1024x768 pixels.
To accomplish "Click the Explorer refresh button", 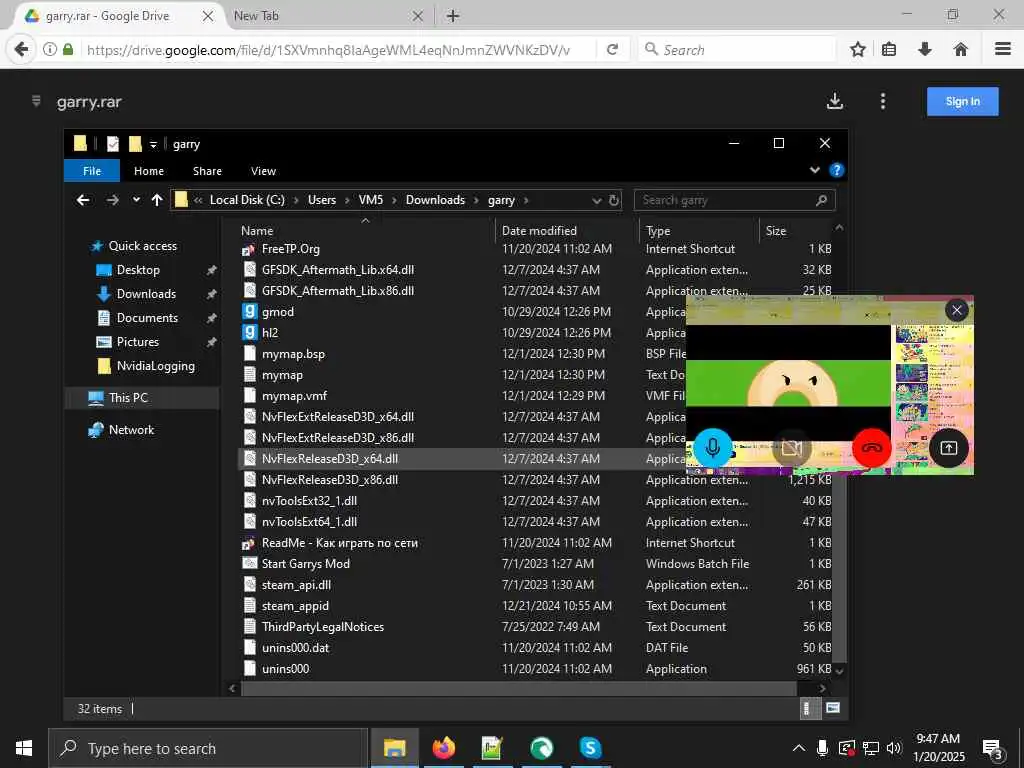I will pyautogui.click(x=614, y=200).
